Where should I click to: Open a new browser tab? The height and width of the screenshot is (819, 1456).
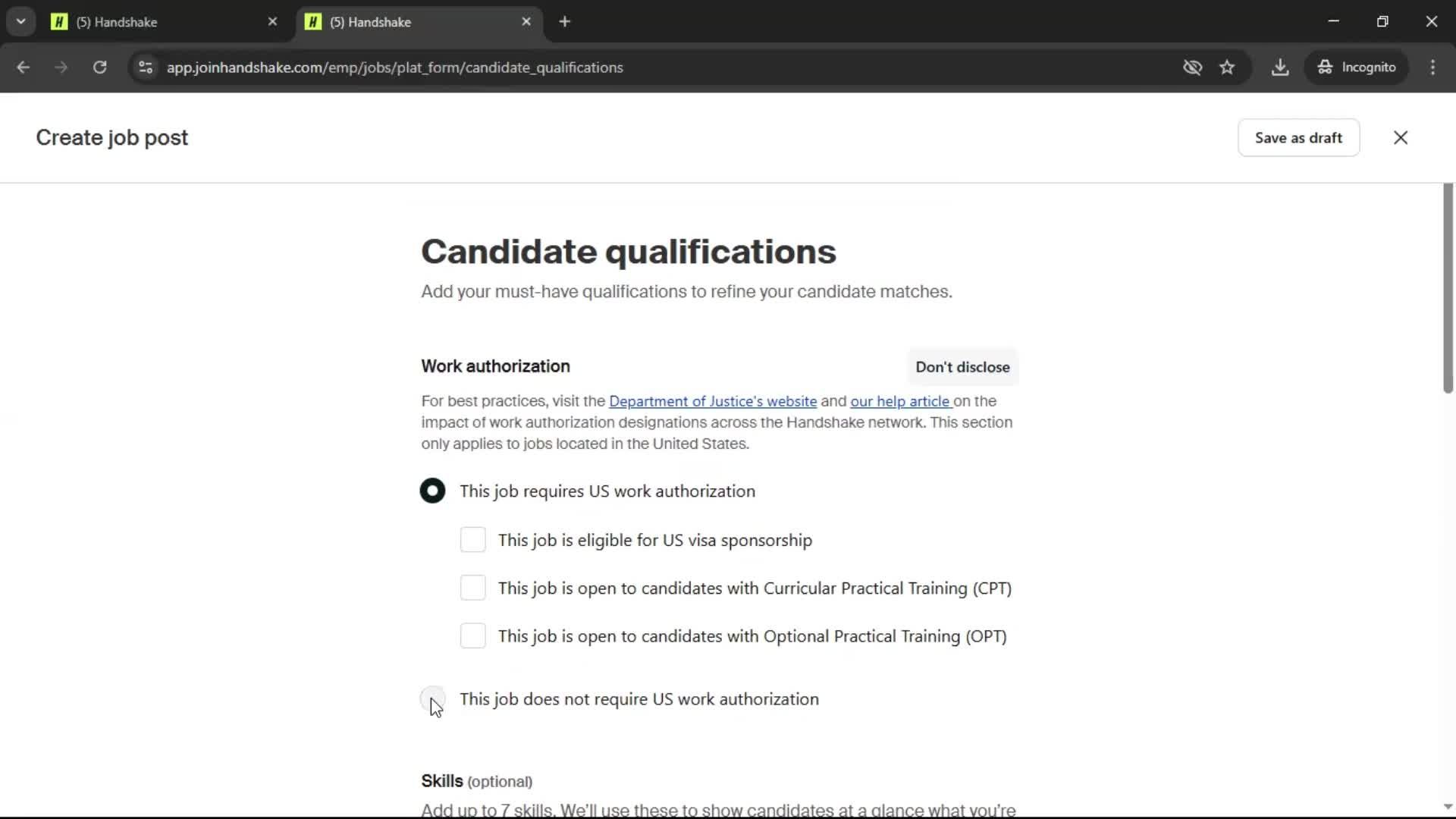[x=564, y=21]
